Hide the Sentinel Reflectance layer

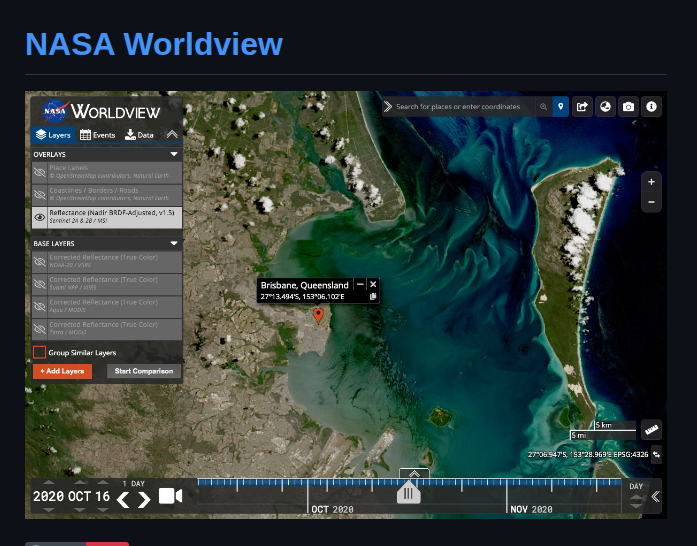[40, 217]
